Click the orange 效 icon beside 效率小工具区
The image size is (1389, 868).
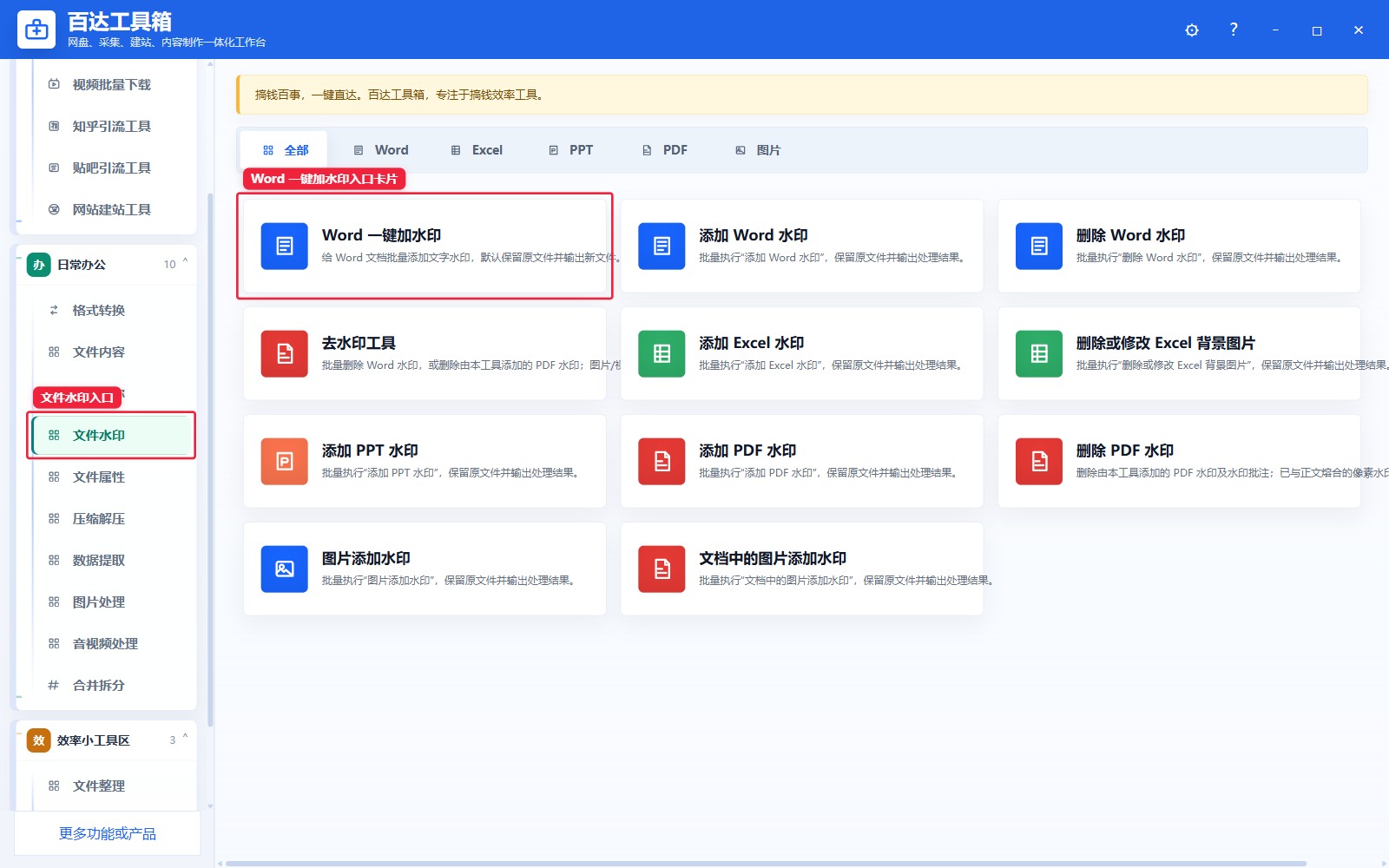pyautogui.click(x=38, y=740)
